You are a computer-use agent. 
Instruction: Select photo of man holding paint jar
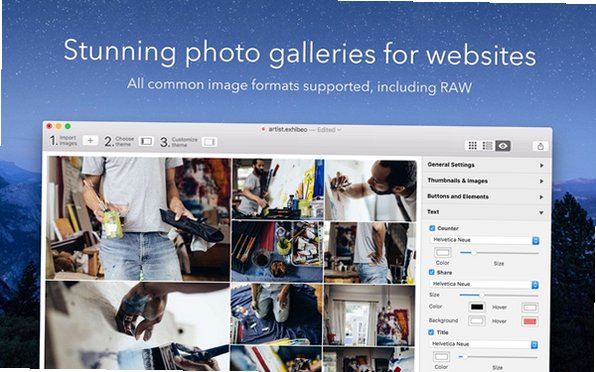(138, 218)
